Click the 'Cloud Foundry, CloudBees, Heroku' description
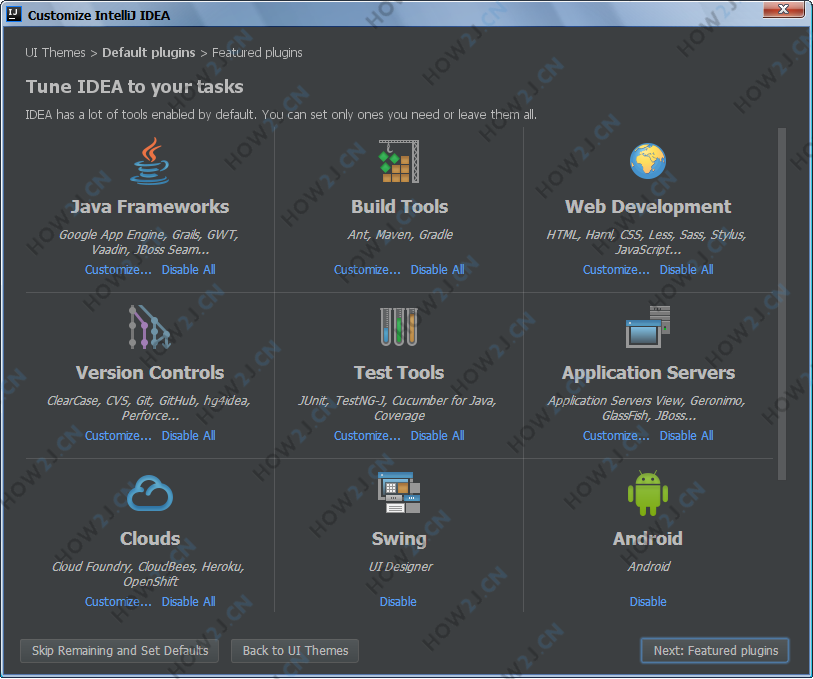813x679 pixels. tap(148, 574)
